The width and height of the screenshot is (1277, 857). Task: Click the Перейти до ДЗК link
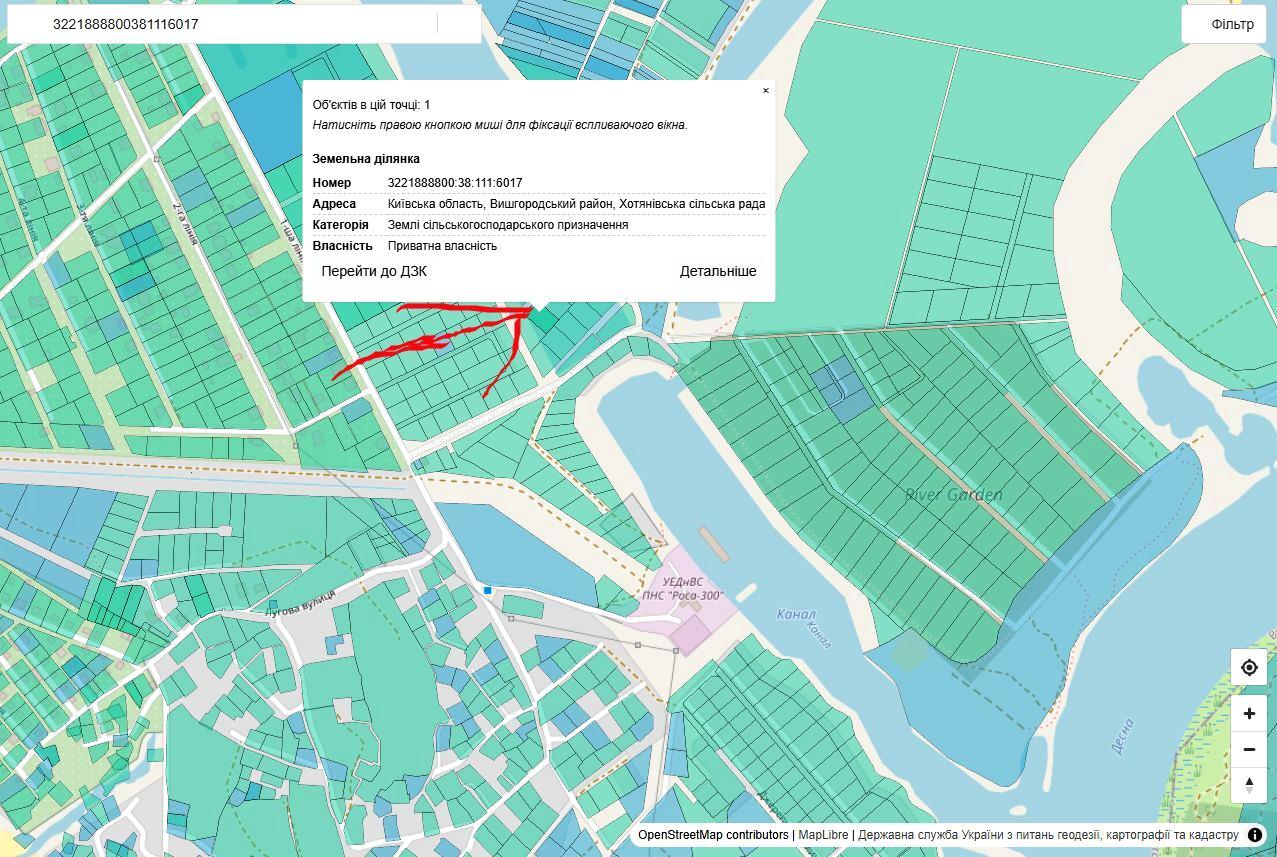(374, 271)
